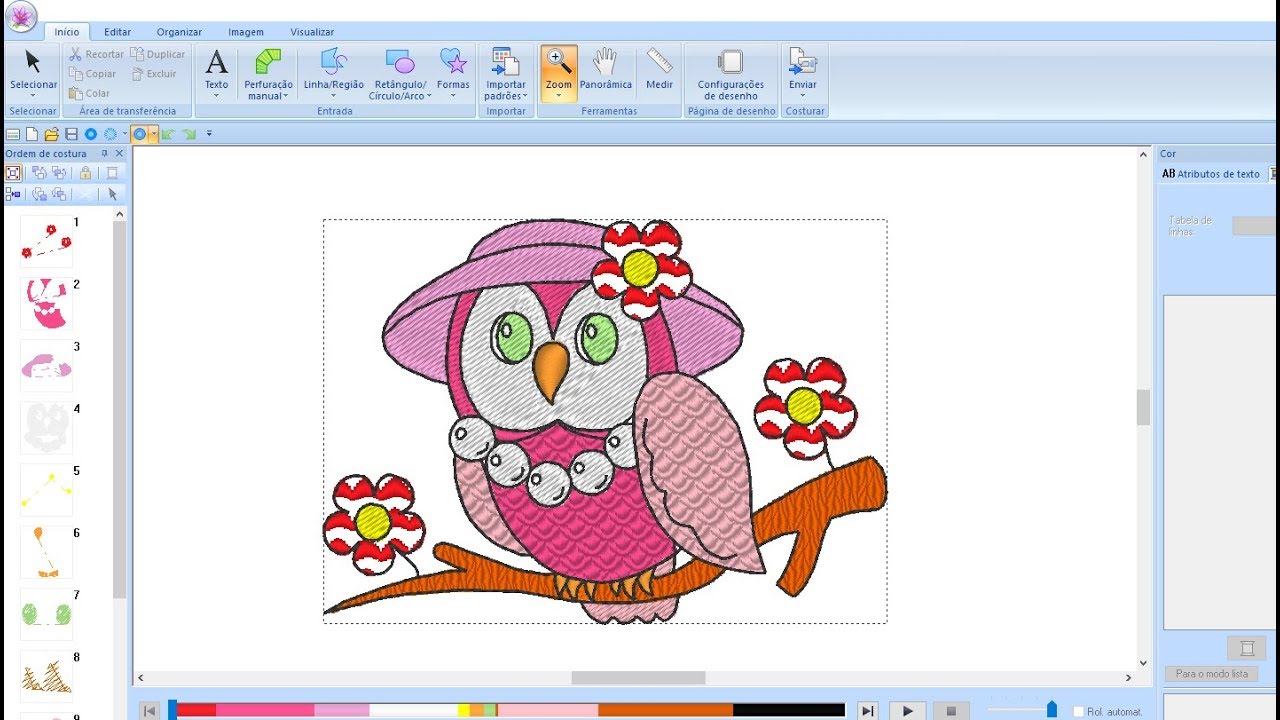Expand Formas dropdown arrow
Viewport: 1280px width, 720px height.
[453, 97]
